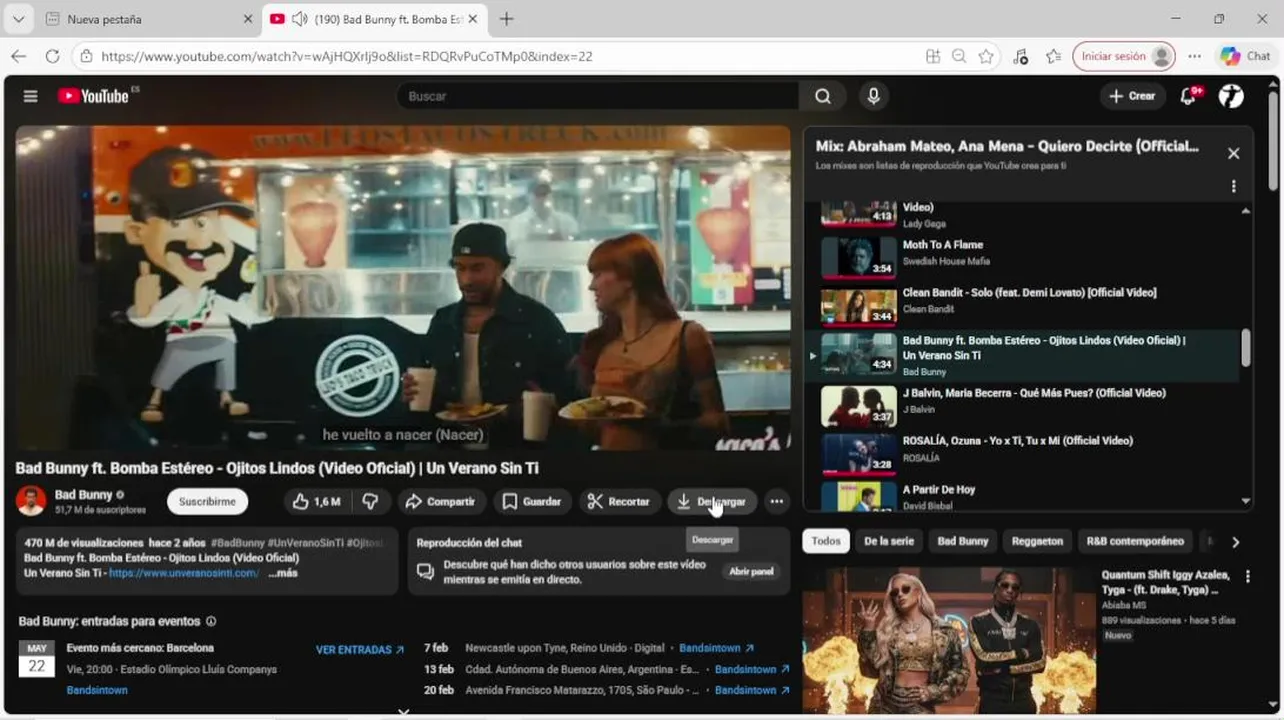
Task: Open Bandsintown link for 7 feb Newcastle
Action: pos(716,648)
